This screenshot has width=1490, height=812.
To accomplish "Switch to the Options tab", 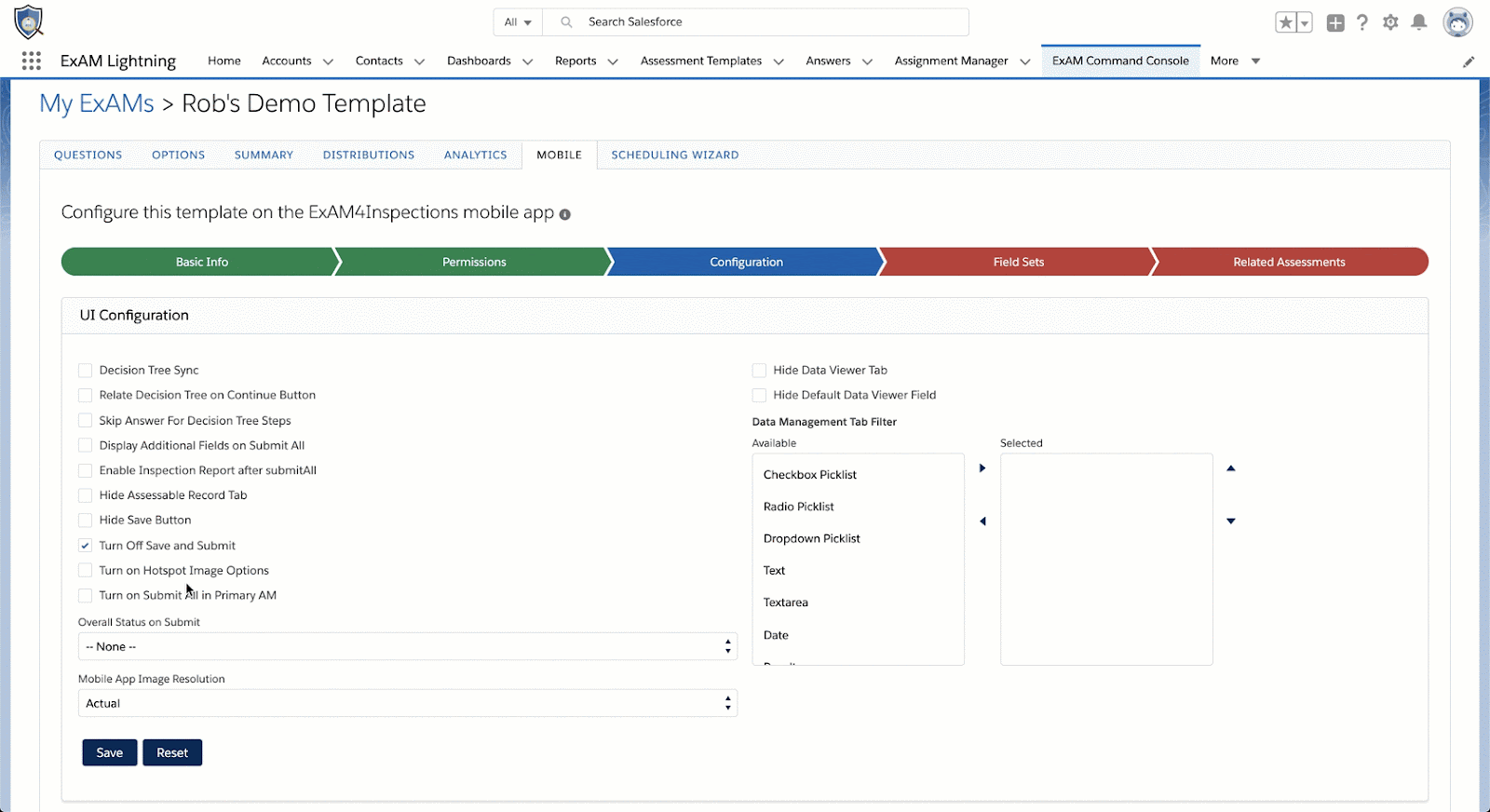I will 179,156.
